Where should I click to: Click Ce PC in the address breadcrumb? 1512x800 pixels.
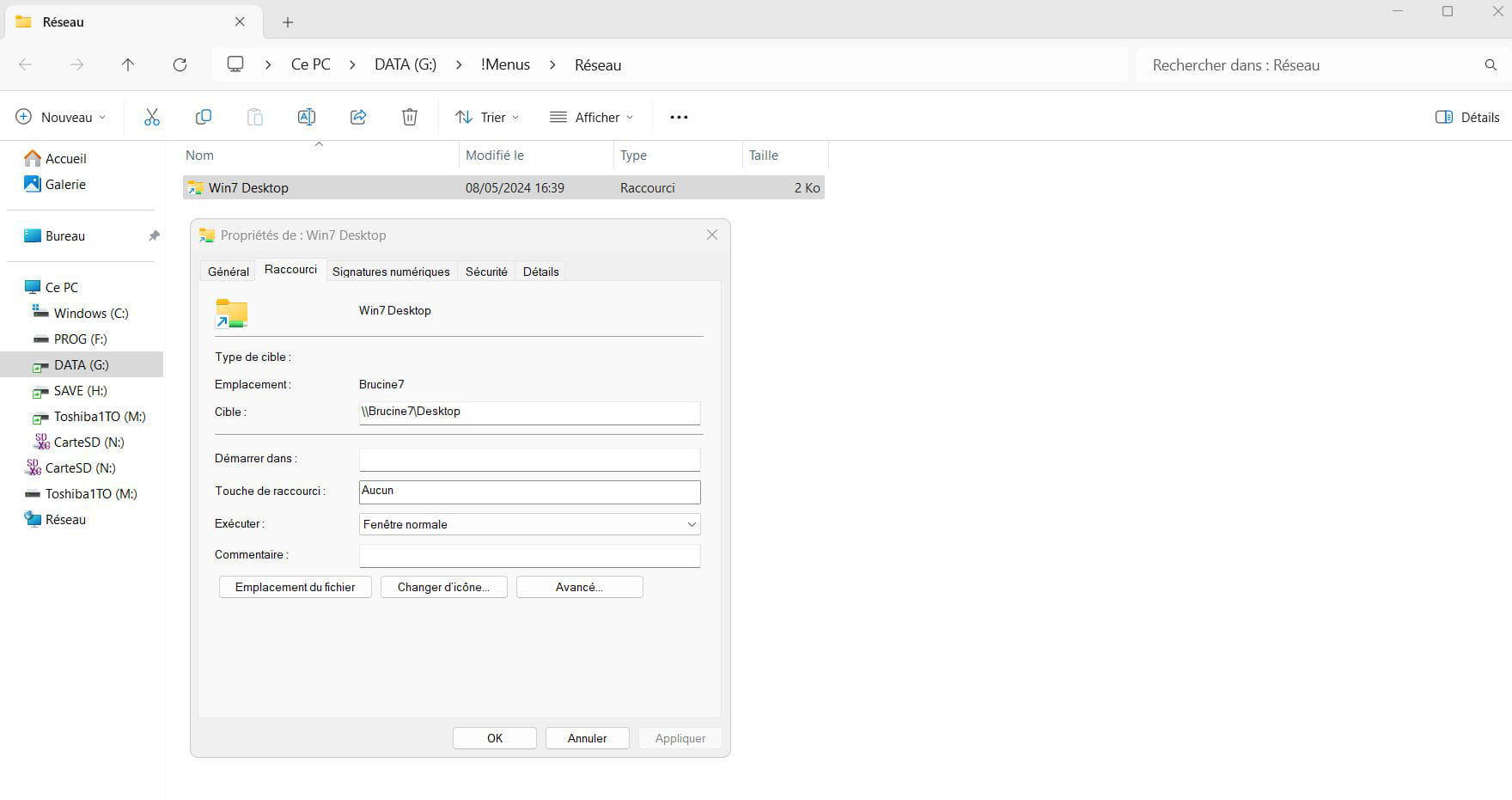tap(311, 64)
